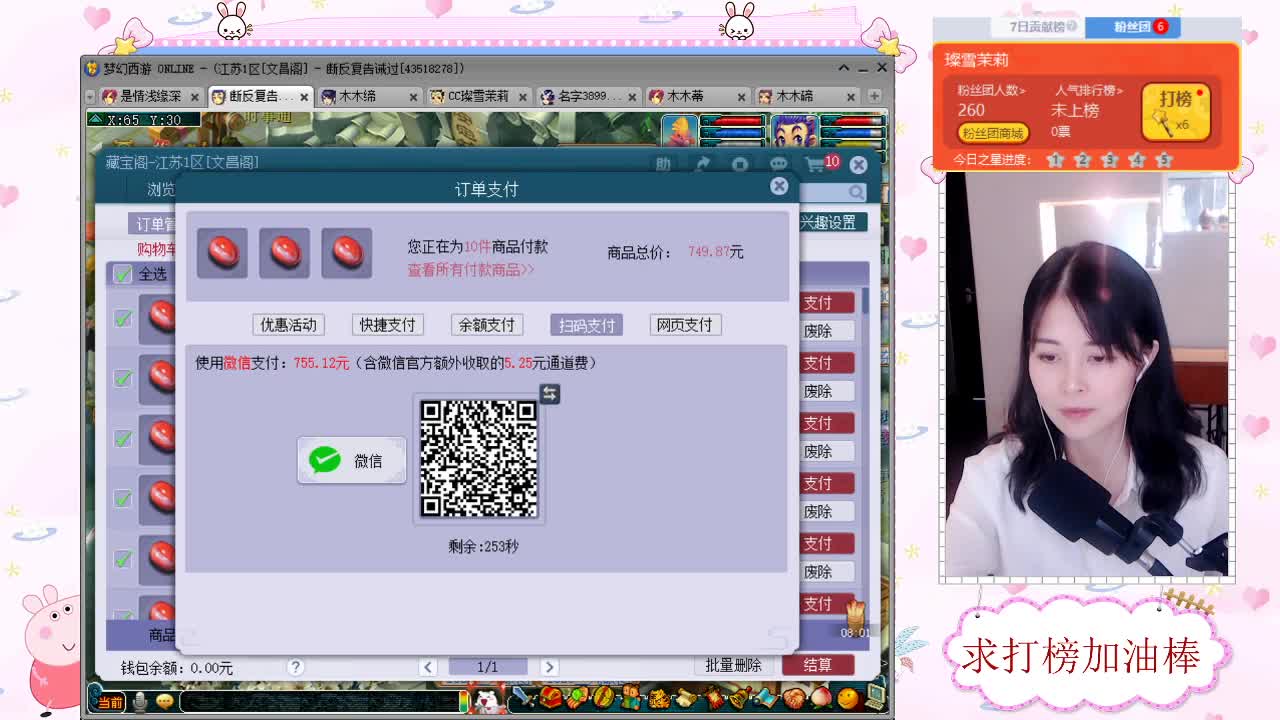1280x720 pixels.
Task: Click the 批量删除 button
Action: [733, 665]
